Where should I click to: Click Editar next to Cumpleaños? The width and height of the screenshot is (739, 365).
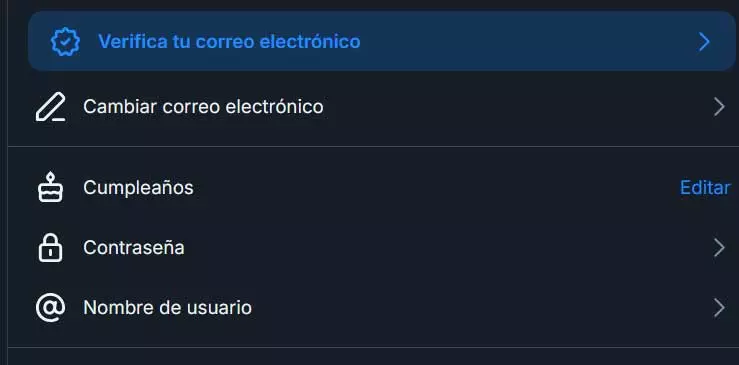click(705, 188)
